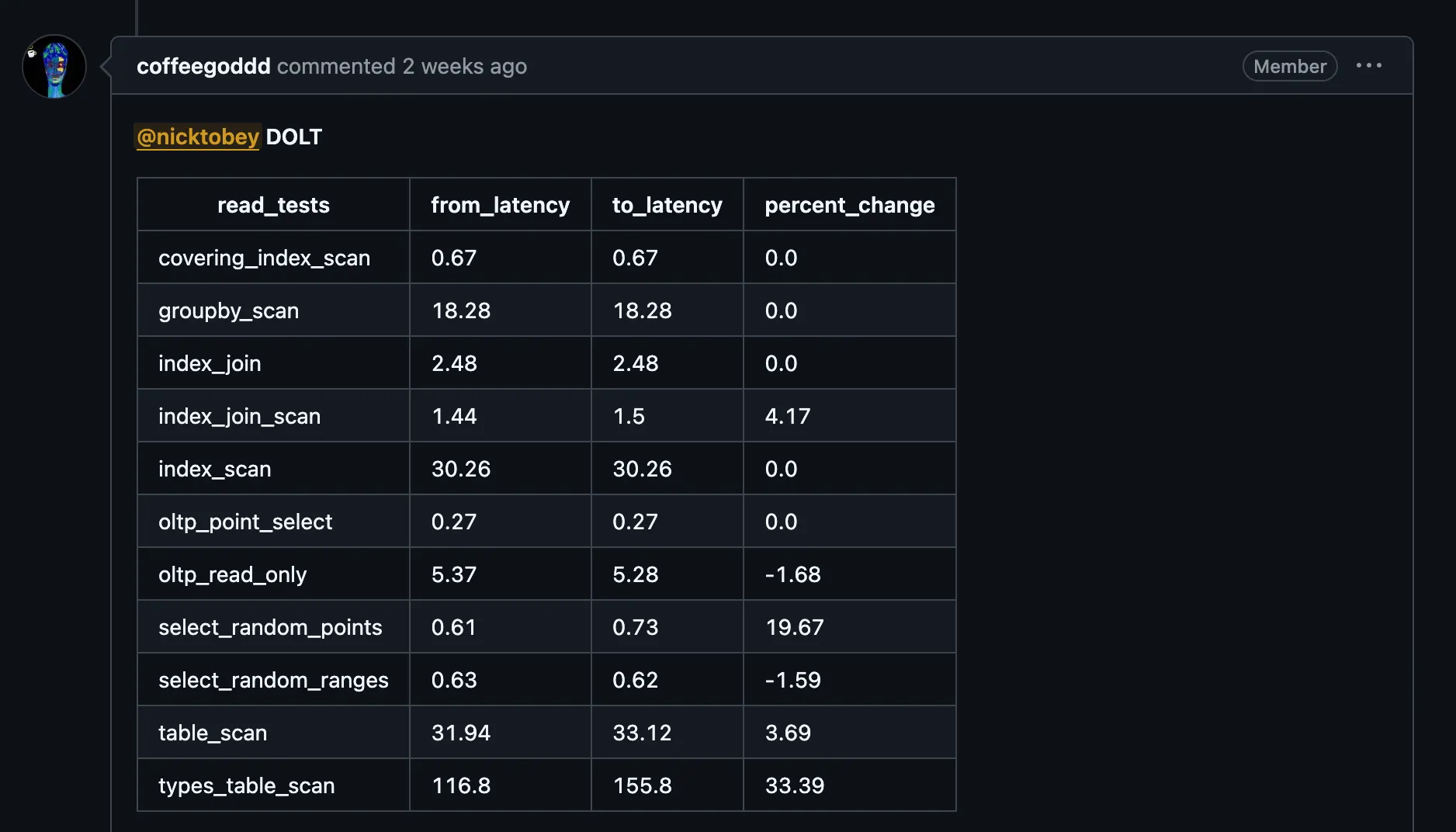Image resolution: width=1456 pixels, height=832 pixels.
Task: Open the '2 weeks ago' timestamp permalink
Action: tap(464, 67)
